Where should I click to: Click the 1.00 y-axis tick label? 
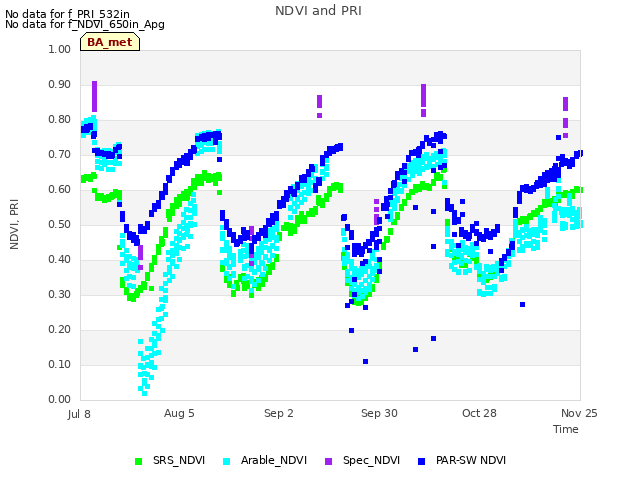click(60, 49)
